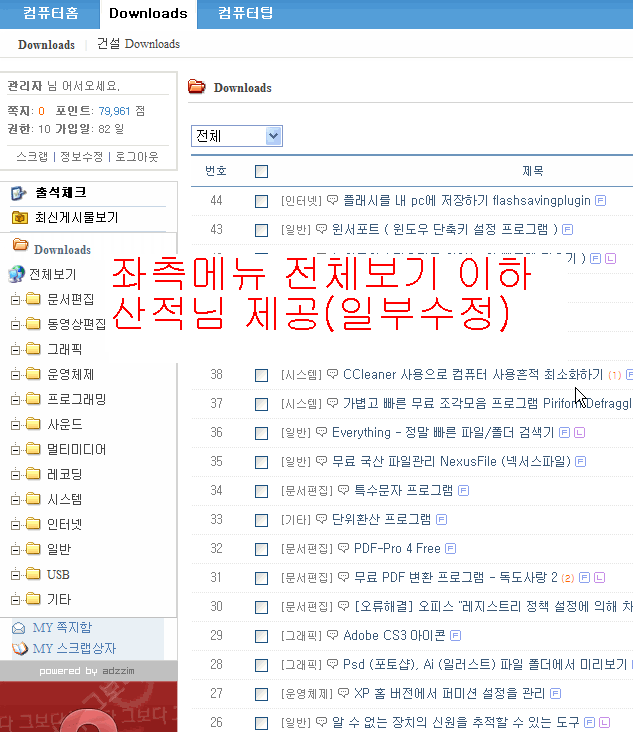Collapse the 그래픽 tree node
The width and height of the screenshot is (633, 732).
[x=15, y=349]
